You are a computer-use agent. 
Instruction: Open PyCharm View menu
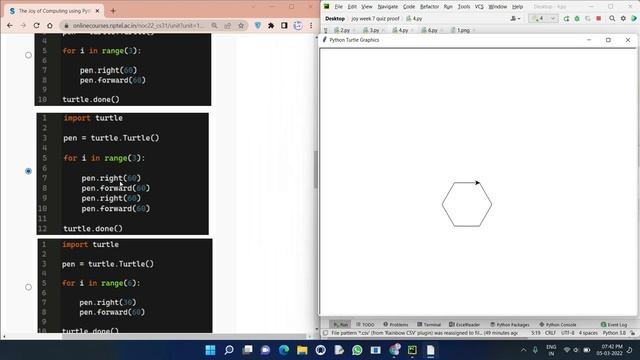pyautogui.click(x=367, y=7)
